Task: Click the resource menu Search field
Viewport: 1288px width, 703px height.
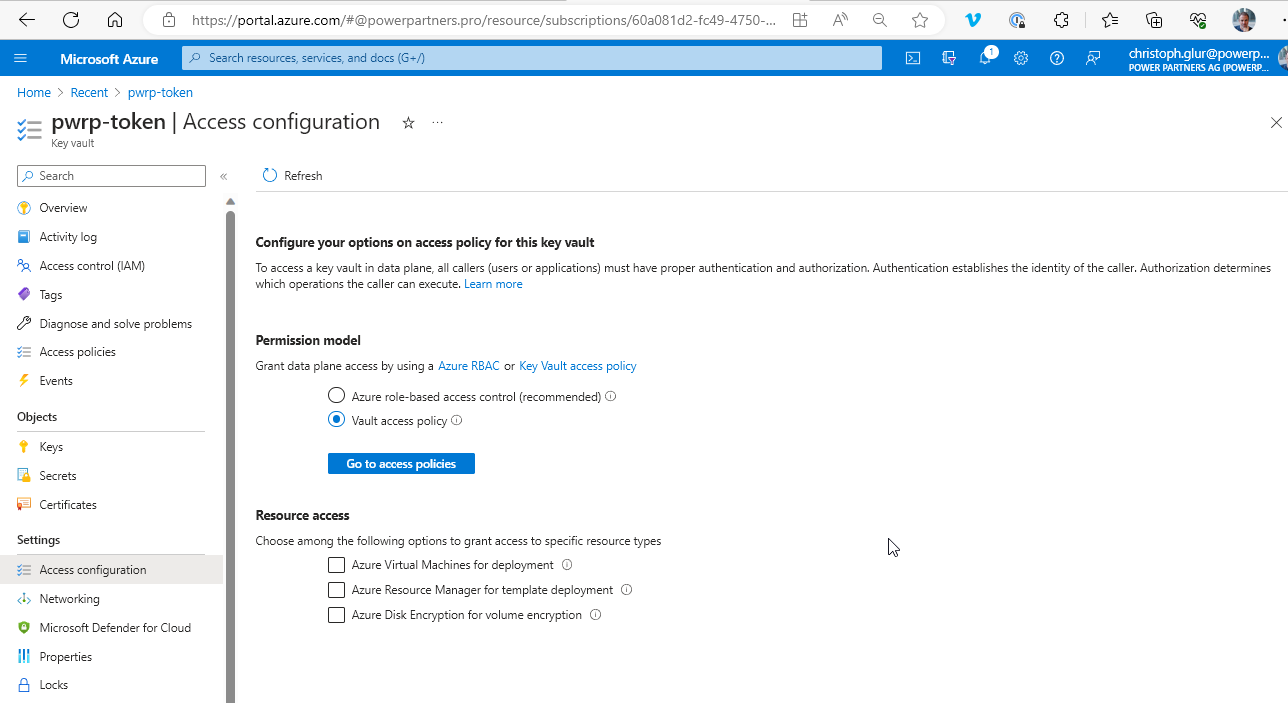Action: click(111, 176)
